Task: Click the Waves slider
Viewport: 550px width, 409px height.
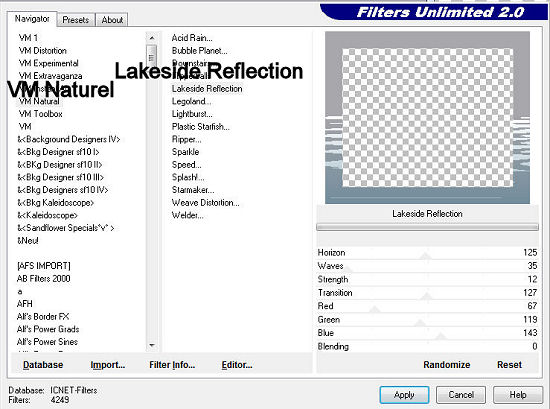Action: point(348,269)
